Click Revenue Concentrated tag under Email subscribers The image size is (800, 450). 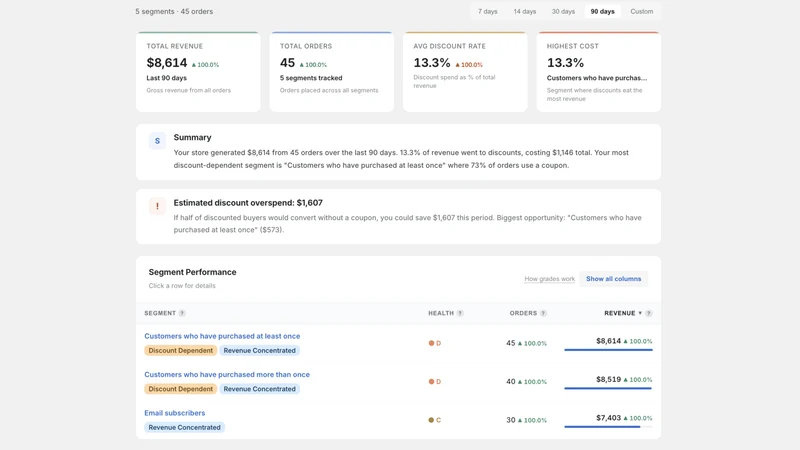pos(184,428)
